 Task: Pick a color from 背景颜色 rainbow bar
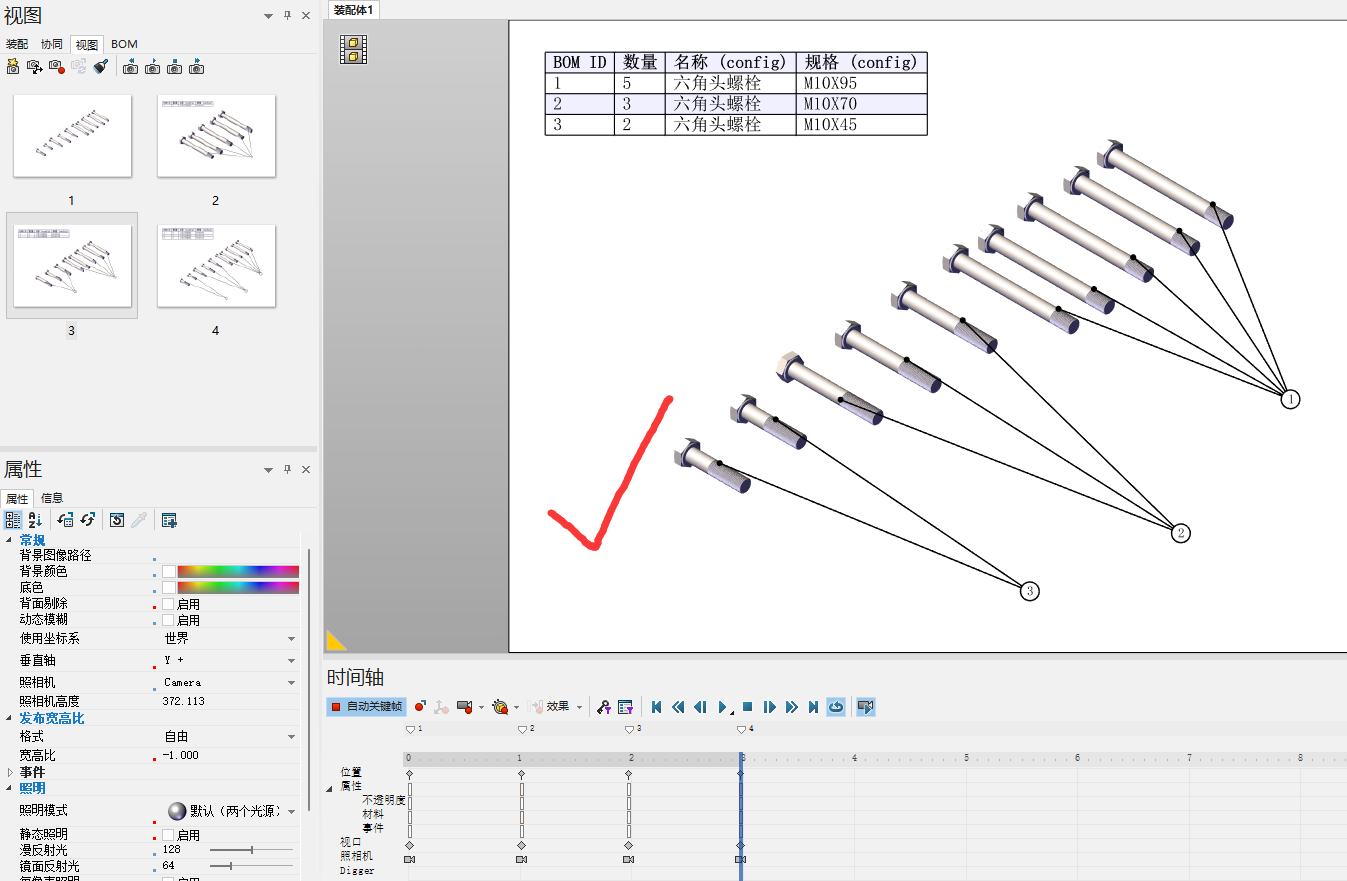point(238,571)
